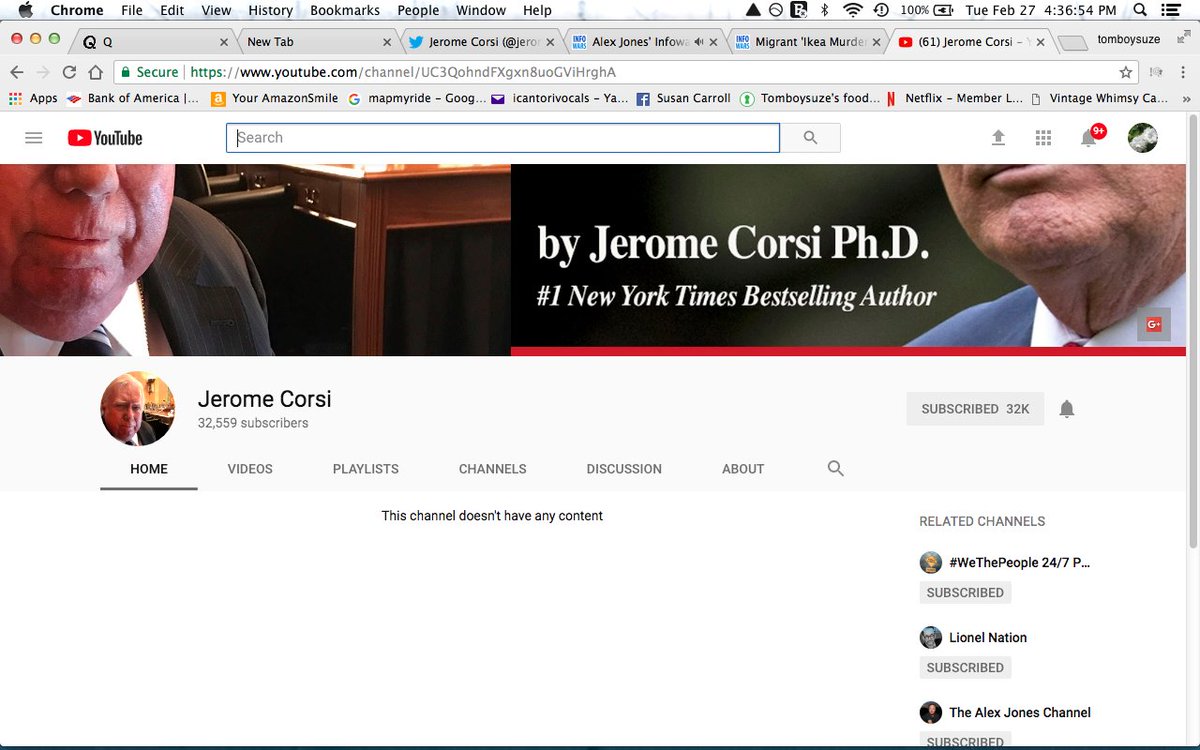The width and height of the screenshot is (1200, 750).
Task: Open the File menu
Action: 132,10
